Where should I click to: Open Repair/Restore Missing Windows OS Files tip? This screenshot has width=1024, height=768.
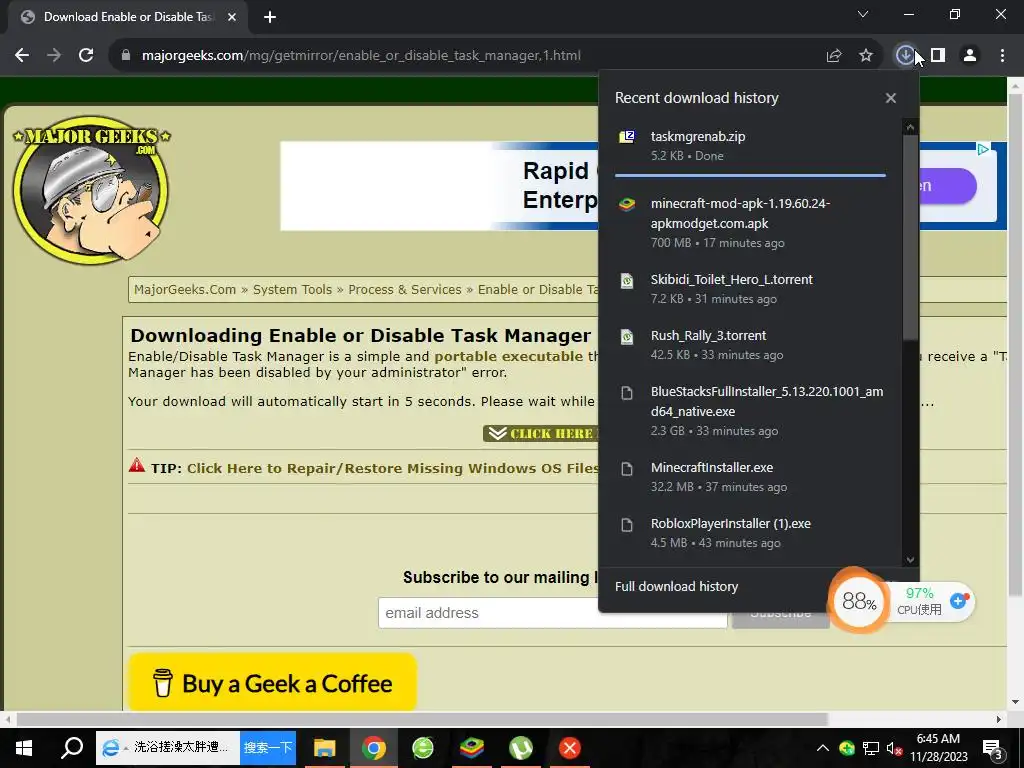pos(392,468)
